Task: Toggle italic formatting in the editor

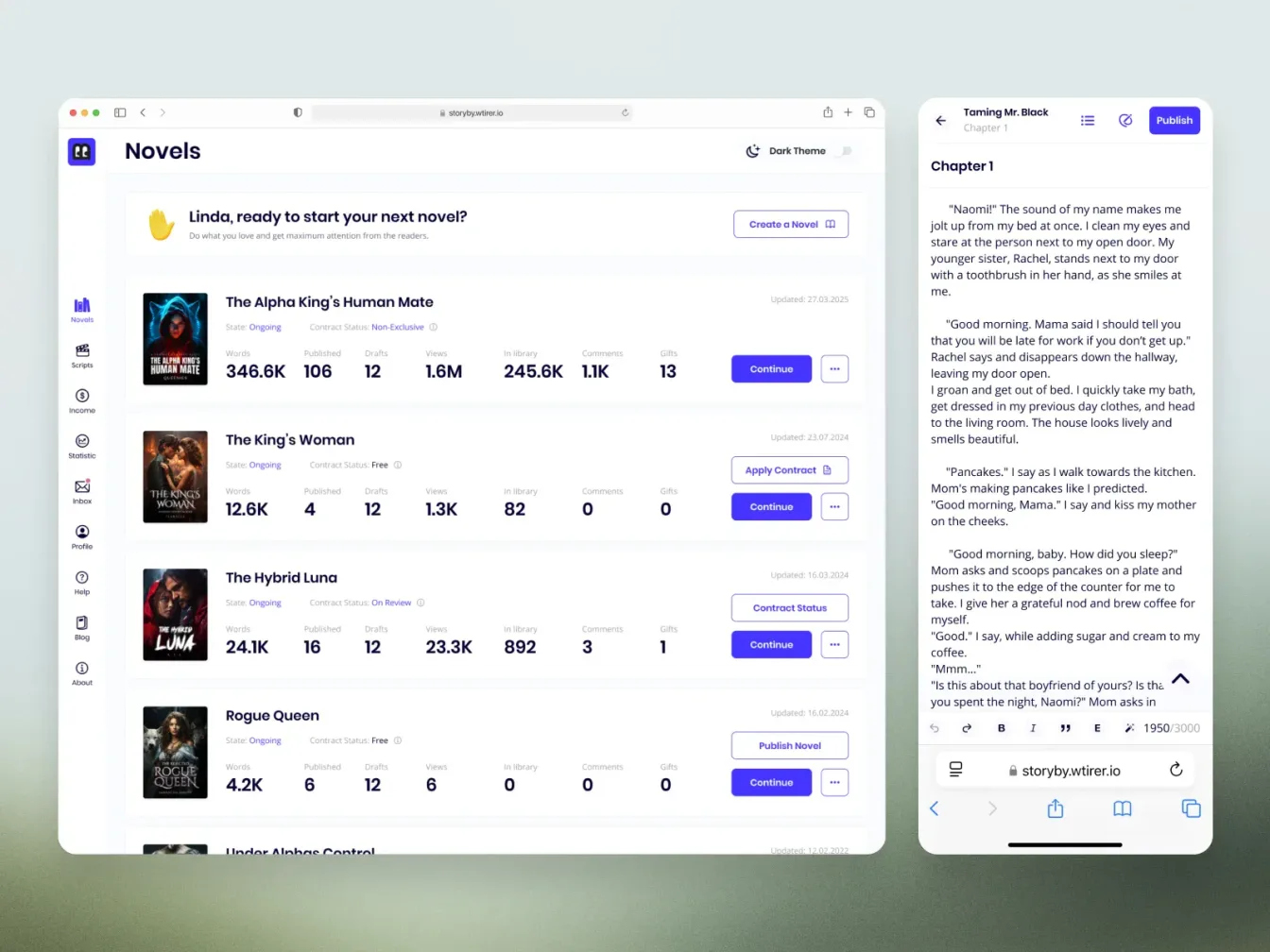Action: (x=1033, y=727)
